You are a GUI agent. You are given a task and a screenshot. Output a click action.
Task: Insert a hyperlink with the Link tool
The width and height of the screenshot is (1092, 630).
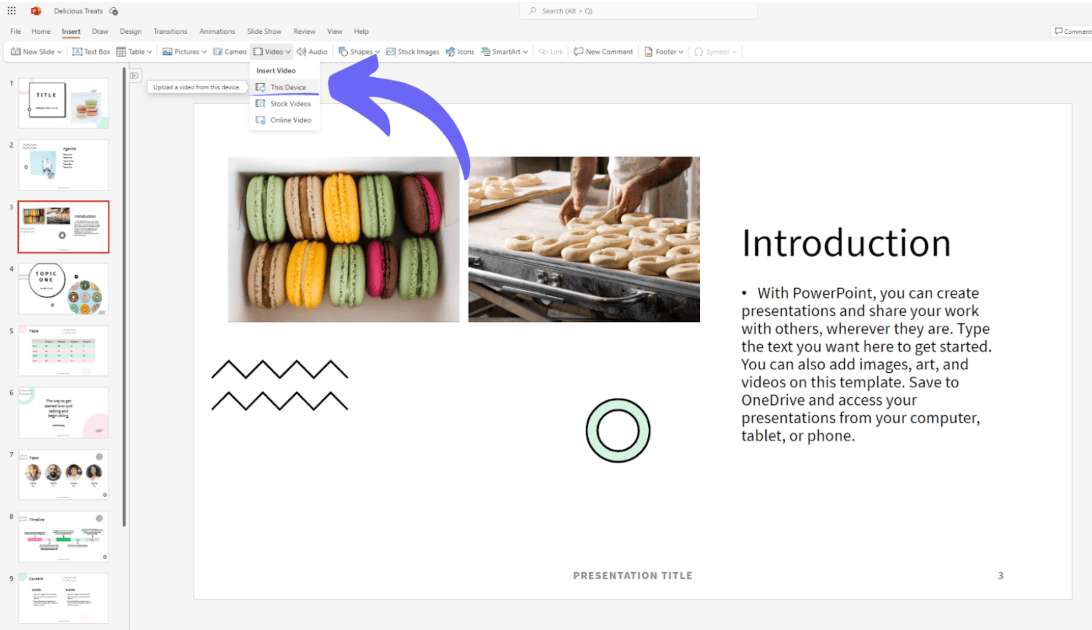550,51
